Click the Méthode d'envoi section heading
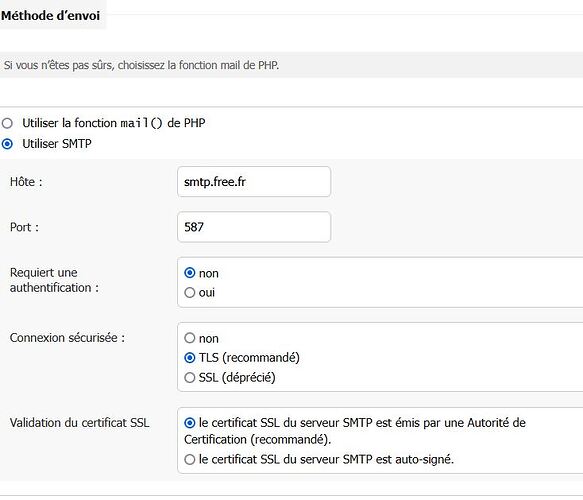583x500 pixels. [51, 16]
